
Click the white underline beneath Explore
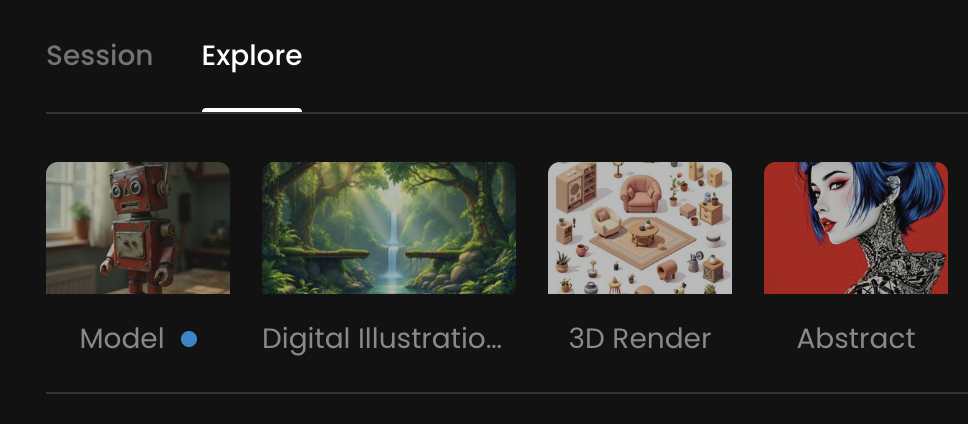(x=252, y=110)
